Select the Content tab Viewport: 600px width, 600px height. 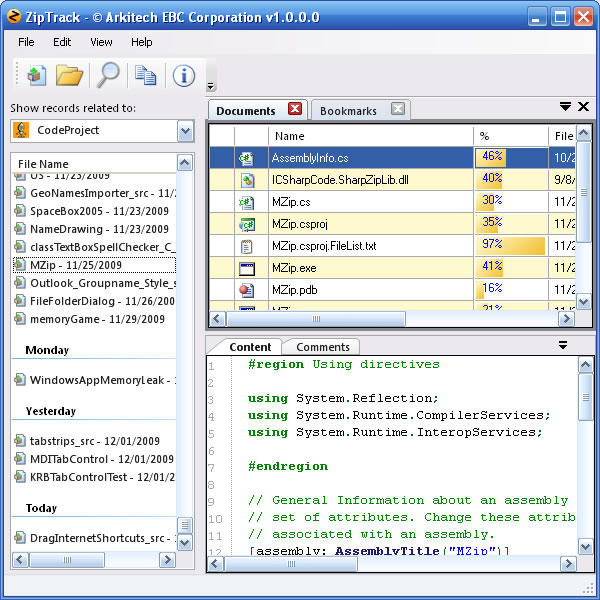coord(250,347)
